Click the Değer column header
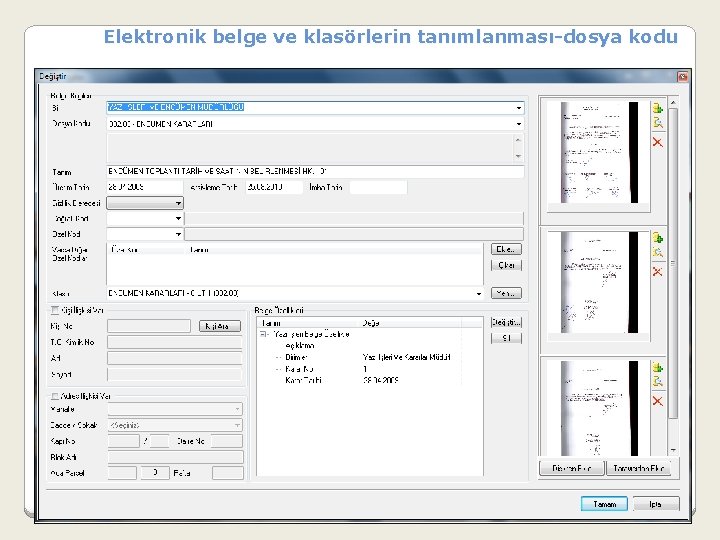The width and height of the screenshot is (720, 540). point(410,323)
